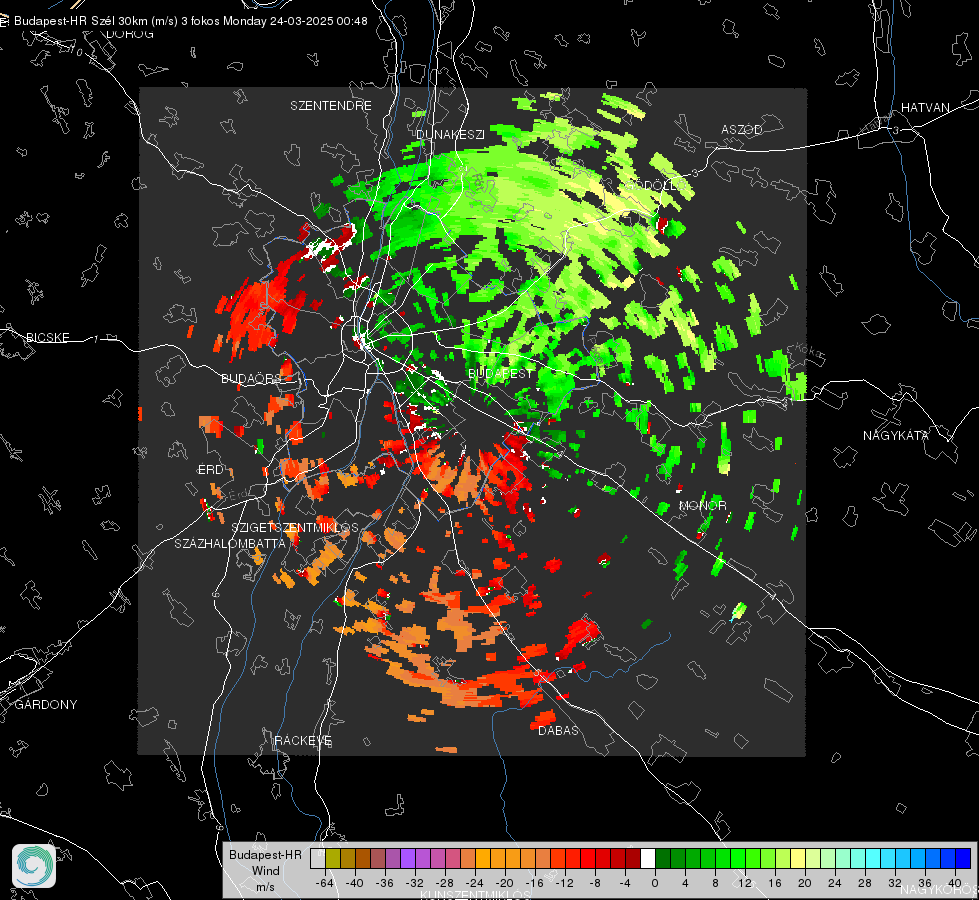The width and height of the screenshot is (979, 900).
Task: Click the swirl weather service logo
Action: coord(34,866)
